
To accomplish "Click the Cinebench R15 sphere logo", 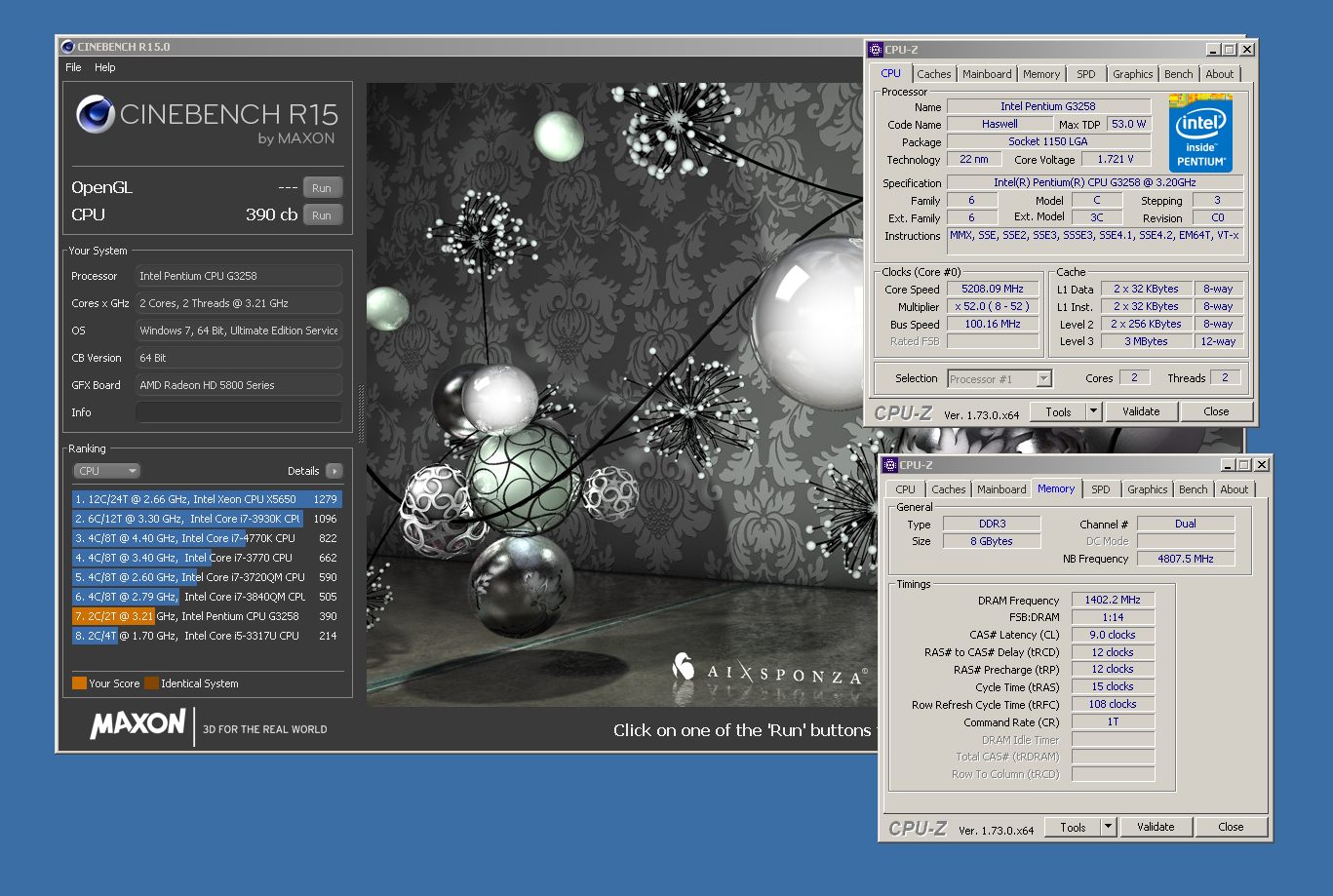I will (x=96, y=115).
